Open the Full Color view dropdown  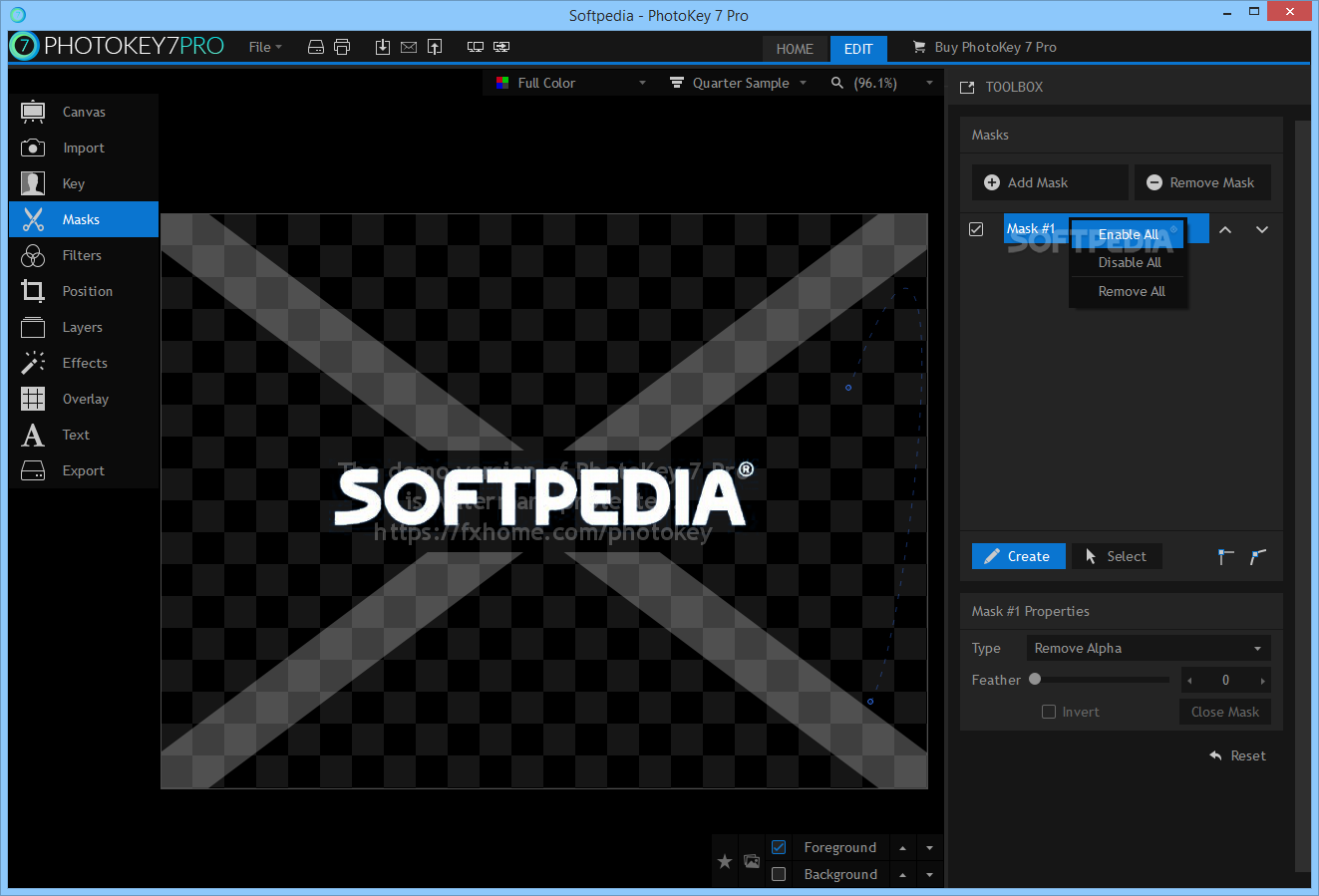[572, 83]
